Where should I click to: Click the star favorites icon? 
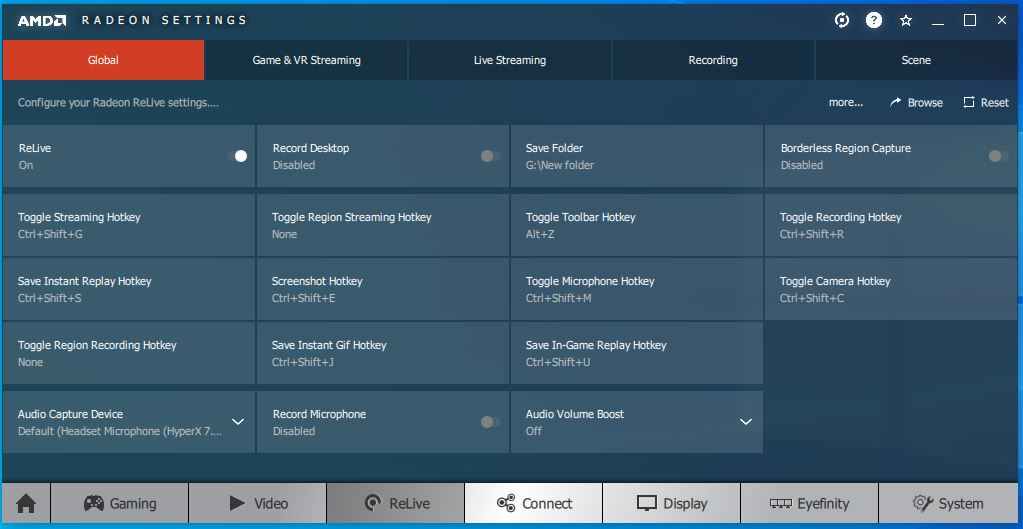pos(906,21)
